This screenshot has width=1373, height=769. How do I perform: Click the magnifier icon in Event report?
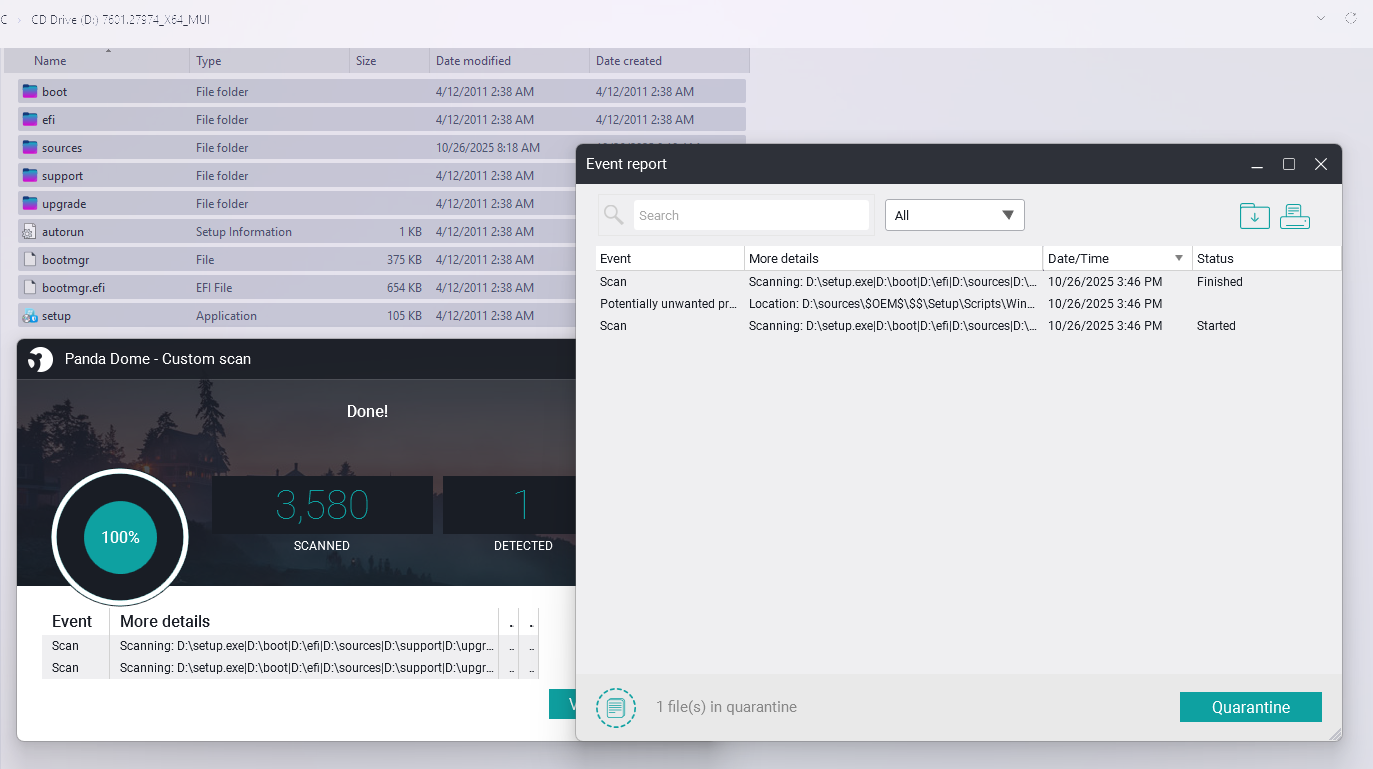(614, 215)
